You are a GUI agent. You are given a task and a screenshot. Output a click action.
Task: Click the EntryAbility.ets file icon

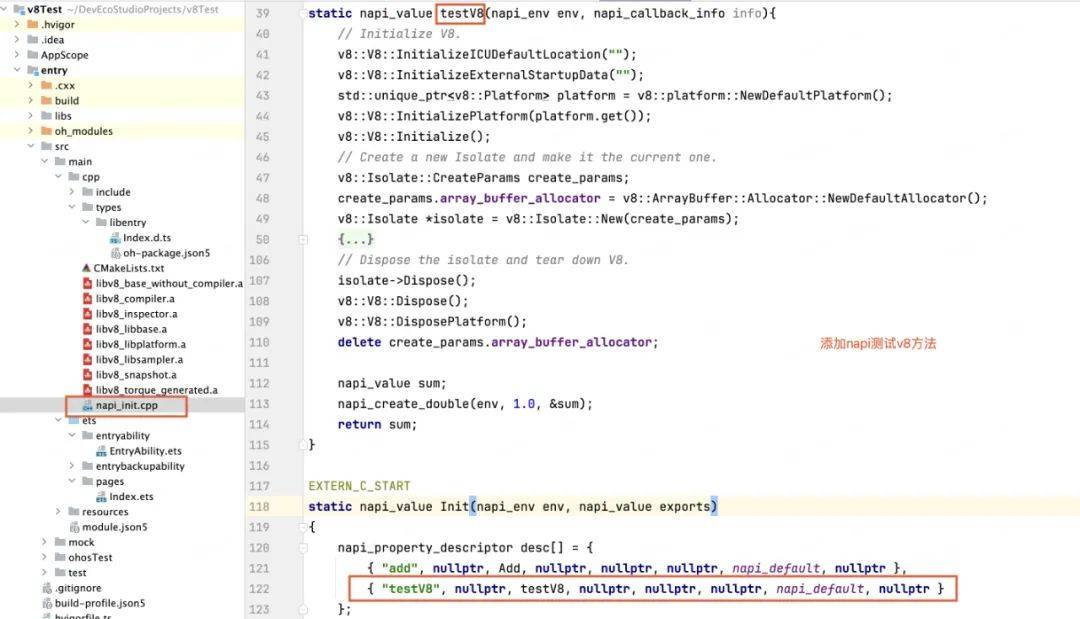pyautogui.click(x=101, y=451)
